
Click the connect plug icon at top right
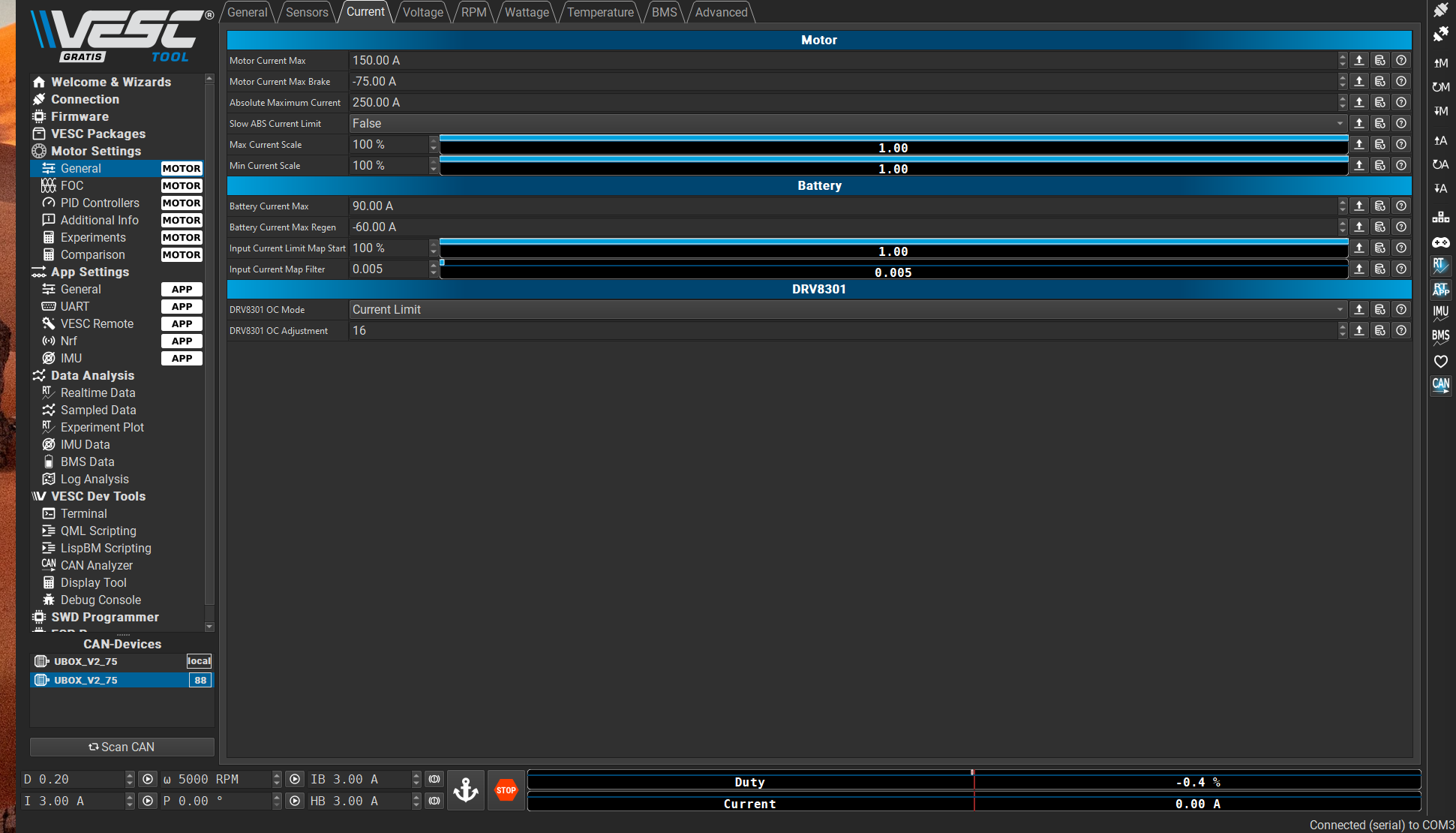[x=1440, y=11]
